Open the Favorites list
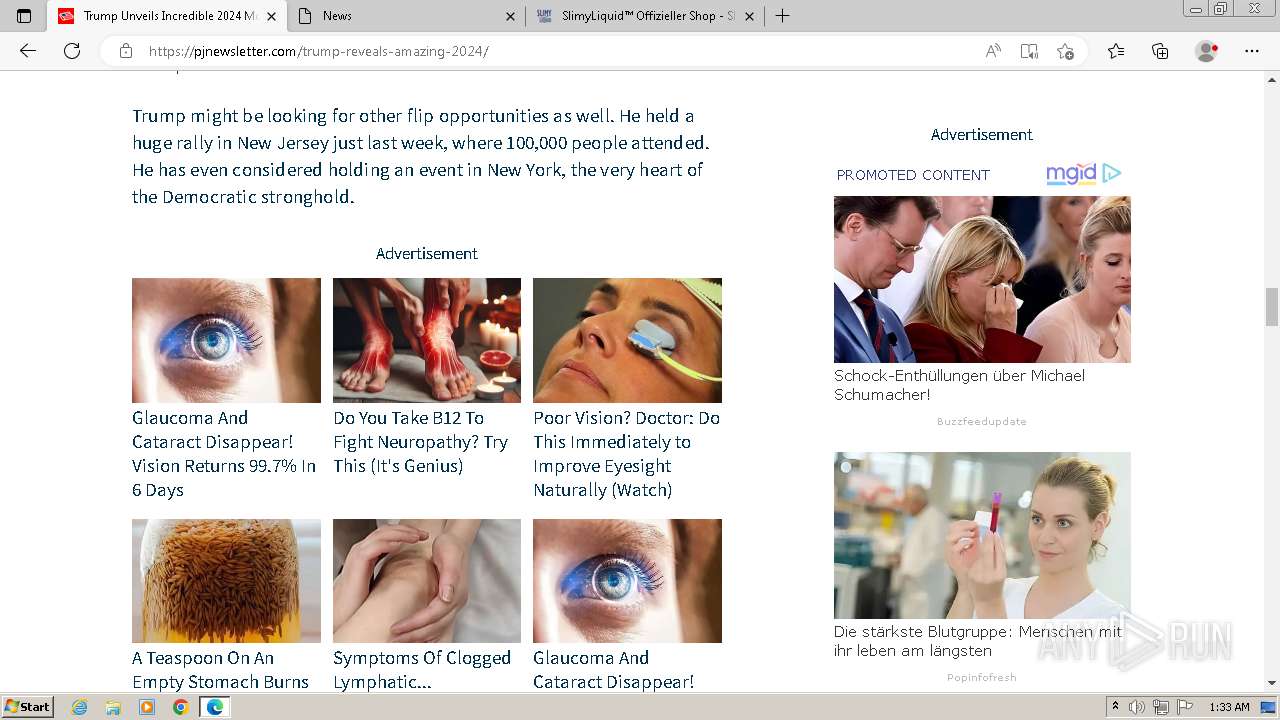 (1116, 51)
